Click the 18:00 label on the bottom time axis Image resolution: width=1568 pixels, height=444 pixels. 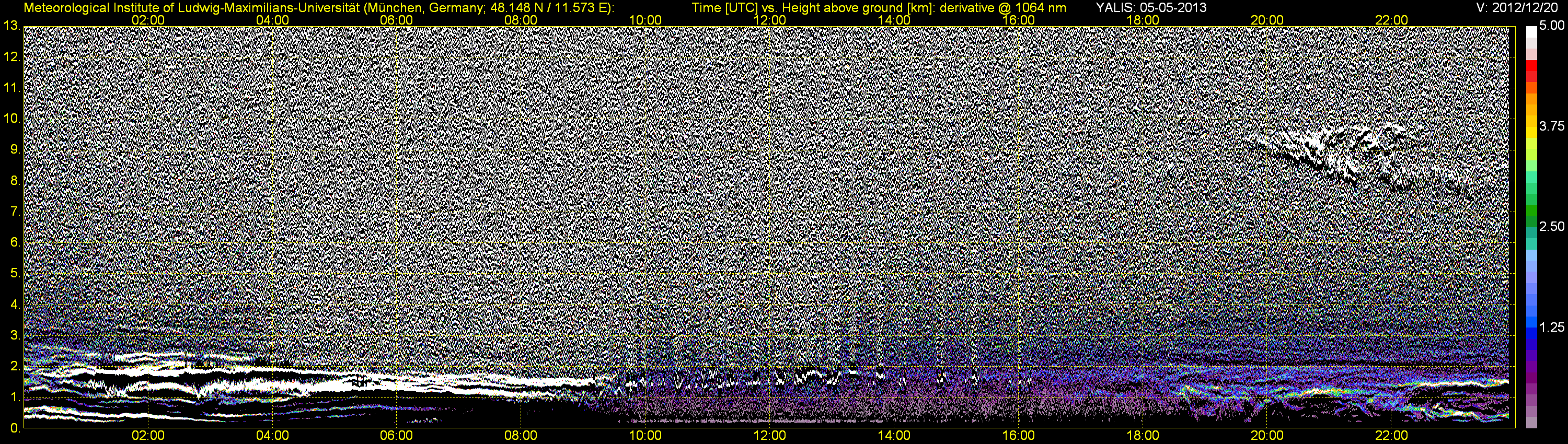pyautogui.click(x=1143, y=436)
